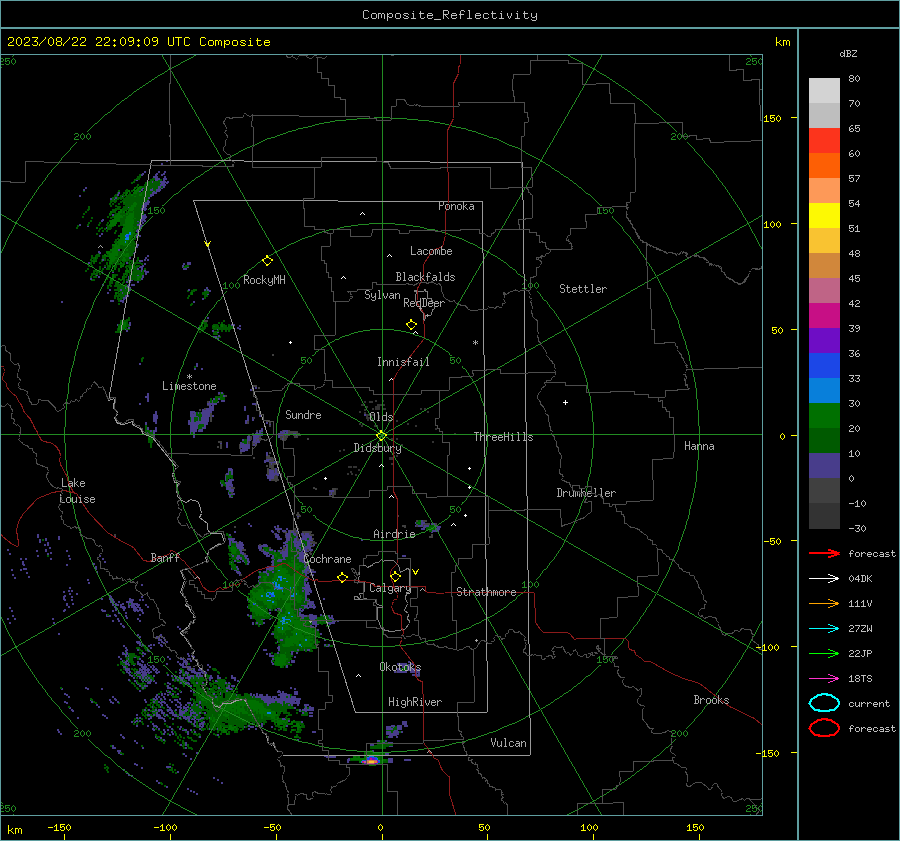Click the intense storm cell south of HighRiver
Image resolution: width=900 pixels, height=841 pixels.
371,761
